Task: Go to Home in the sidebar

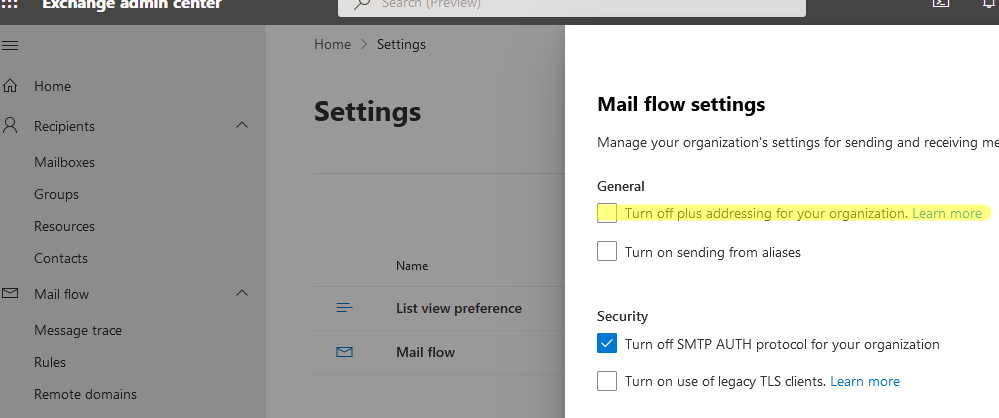Action: coord(52,86)
